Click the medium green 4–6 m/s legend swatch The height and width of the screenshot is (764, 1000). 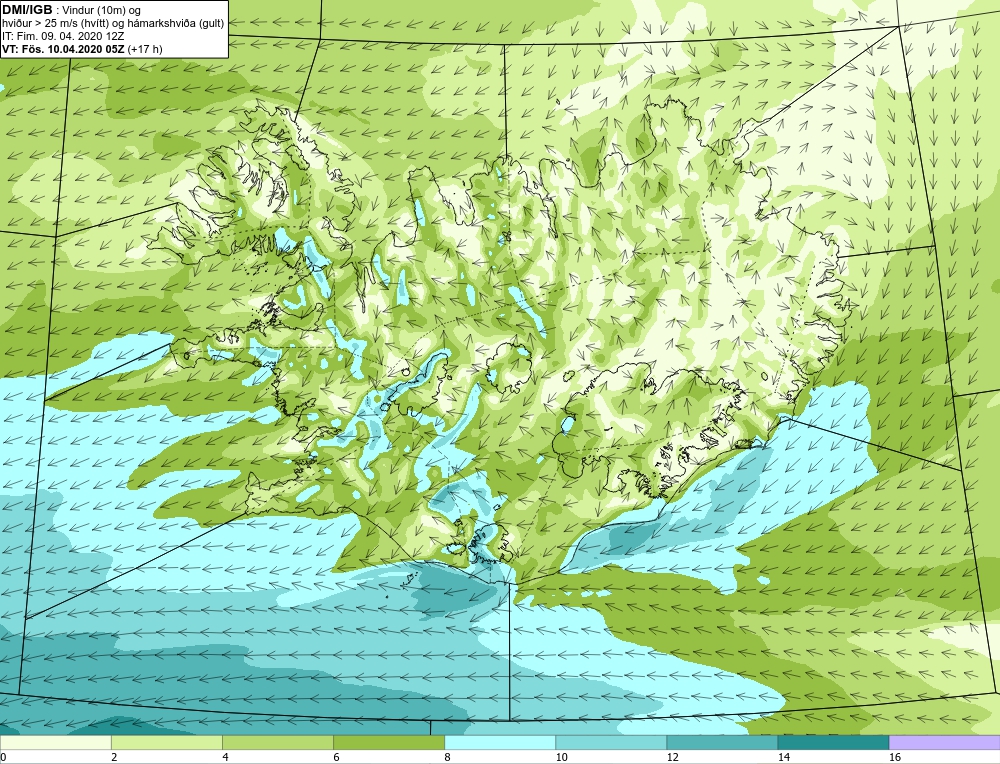277,742
